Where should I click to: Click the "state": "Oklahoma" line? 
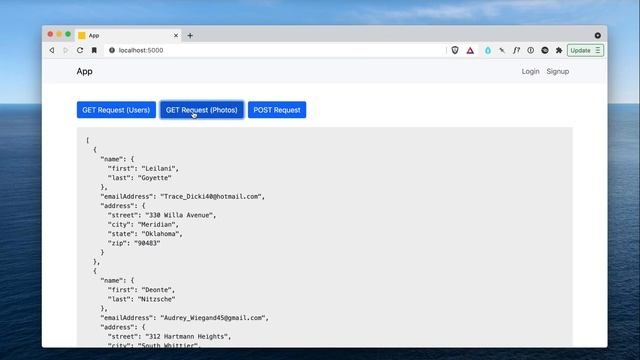145,234
